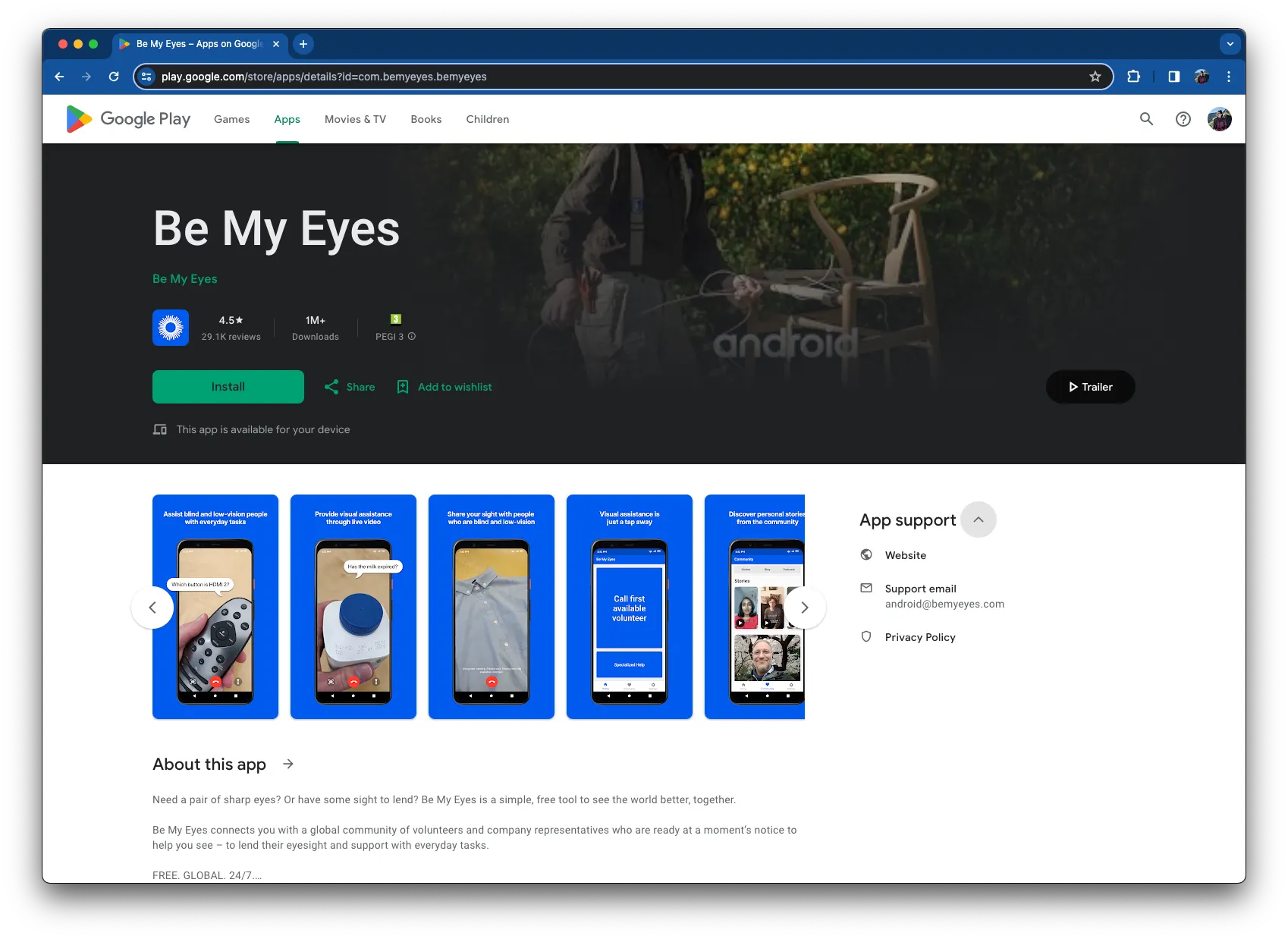Open the Chrome profile avatar
The height and width of the screenshot is (939, 1288).
(1202, 77)
